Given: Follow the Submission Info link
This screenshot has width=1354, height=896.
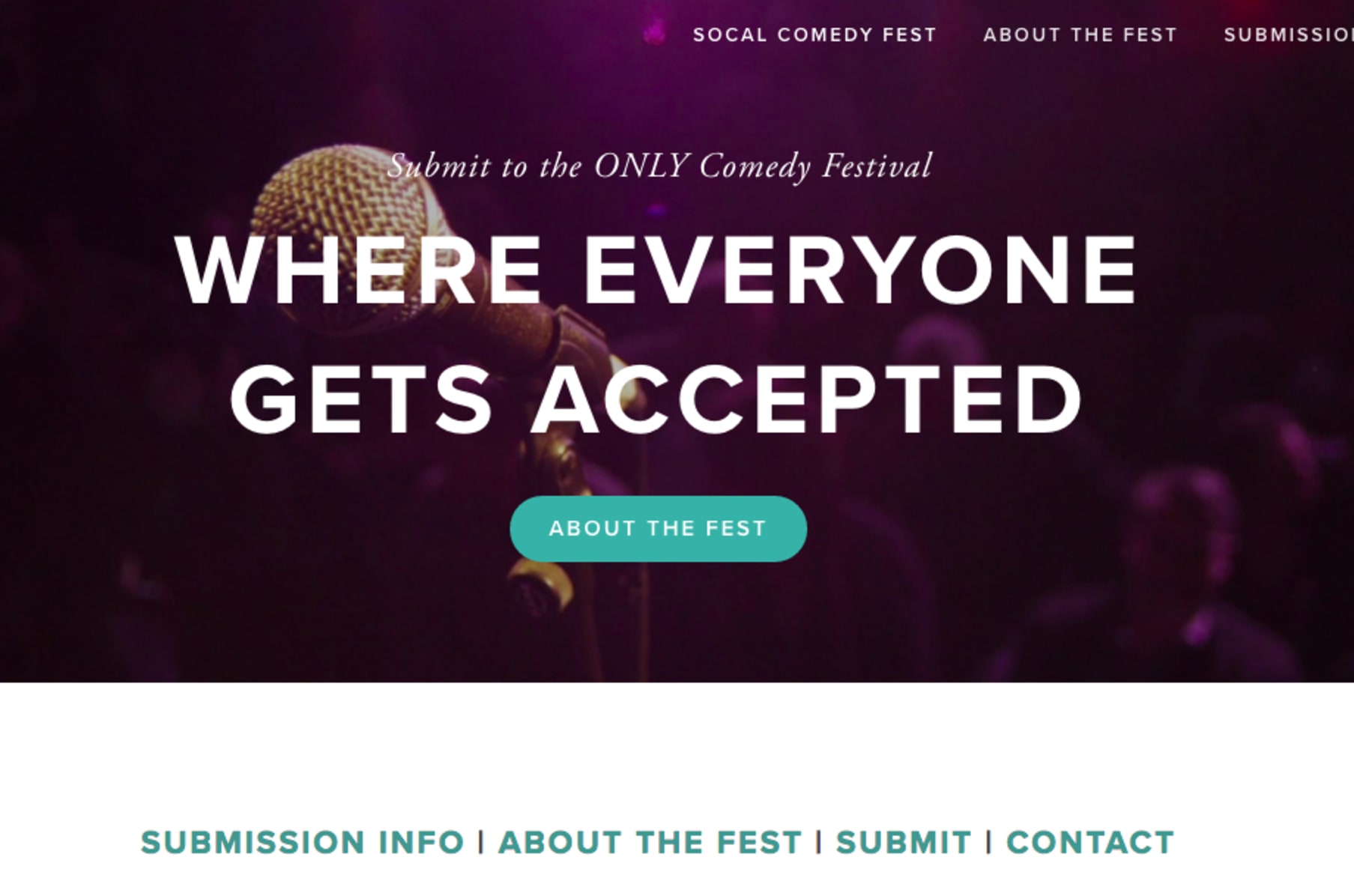Looking at the screenshot, I should point(303,842).
